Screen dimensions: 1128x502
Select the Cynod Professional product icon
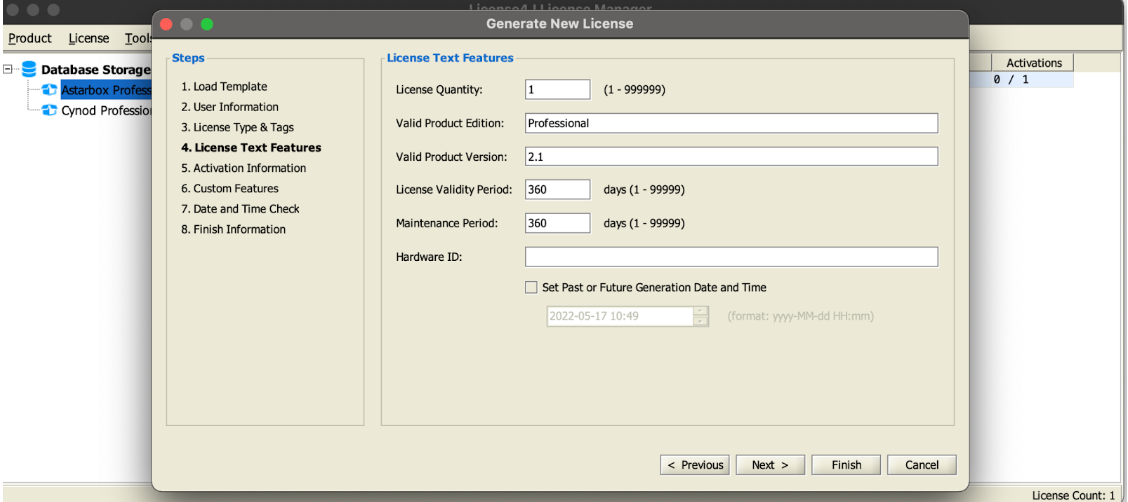50,109
